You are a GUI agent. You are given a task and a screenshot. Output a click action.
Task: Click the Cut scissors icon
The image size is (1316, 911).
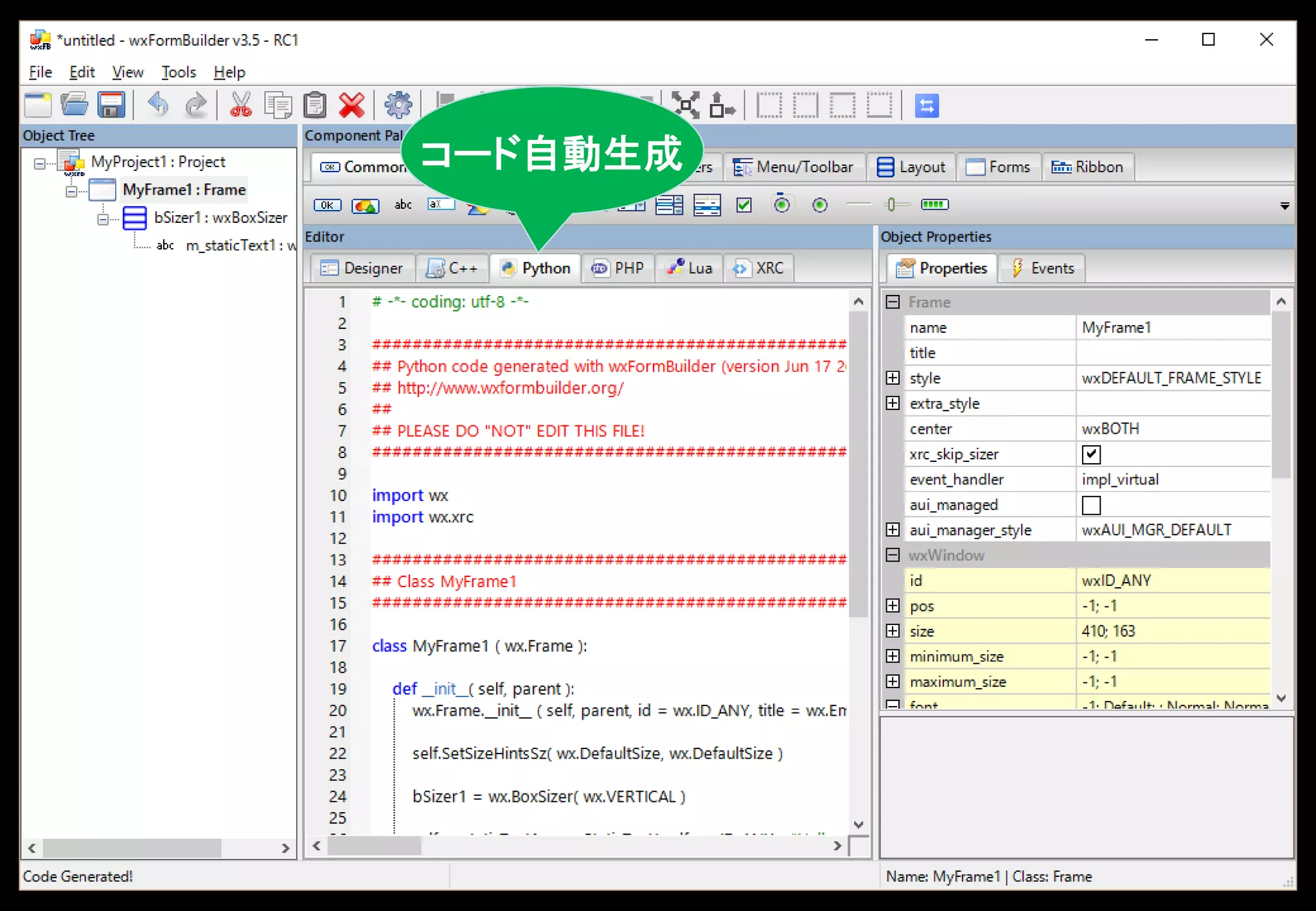coord(241,105)
